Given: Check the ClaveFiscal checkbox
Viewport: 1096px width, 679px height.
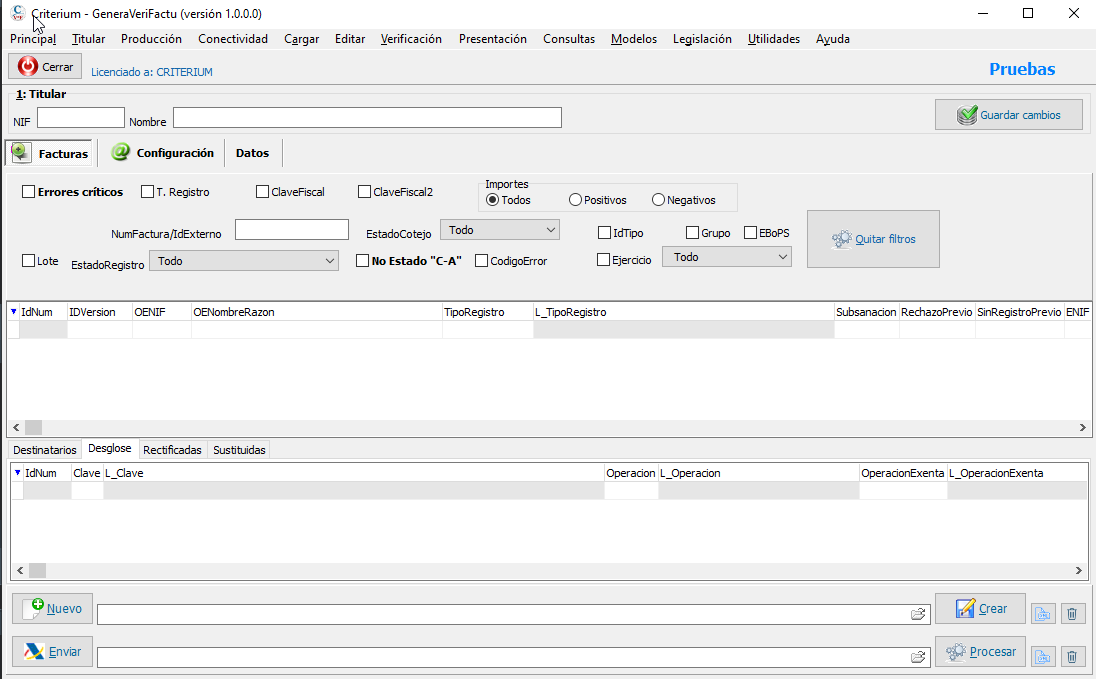Looking at the screenshot, I should click(x=262, y=192).
